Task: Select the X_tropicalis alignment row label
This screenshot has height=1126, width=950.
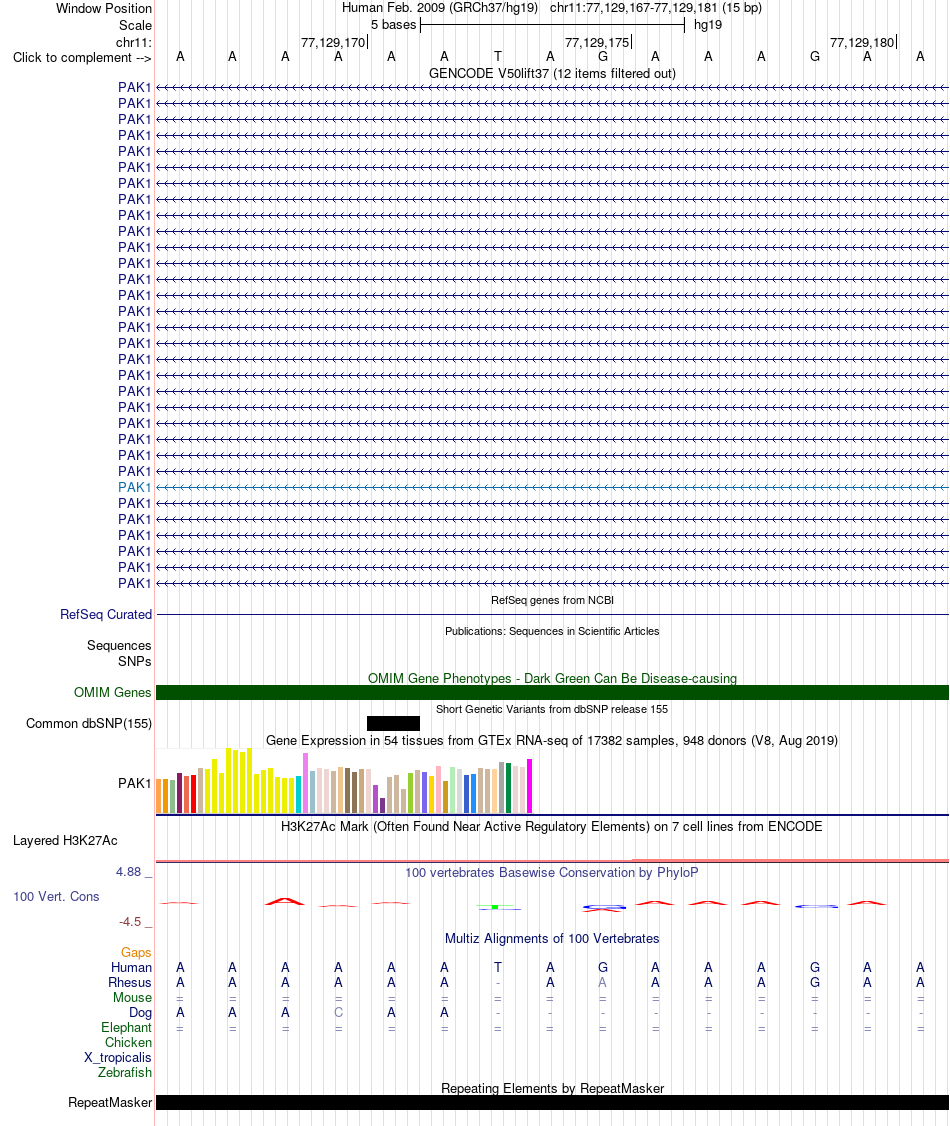Action: pos(118,1058)
